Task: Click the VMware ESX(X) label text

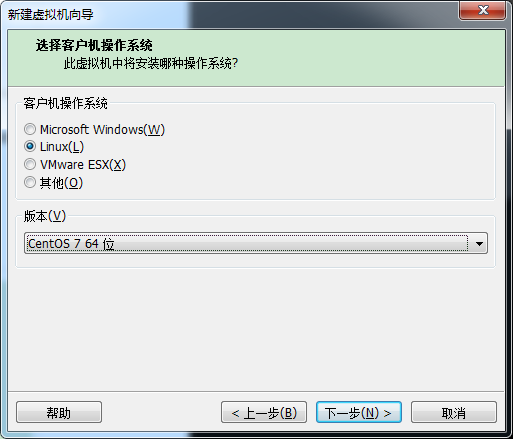Action: click(x=83, y=165)
